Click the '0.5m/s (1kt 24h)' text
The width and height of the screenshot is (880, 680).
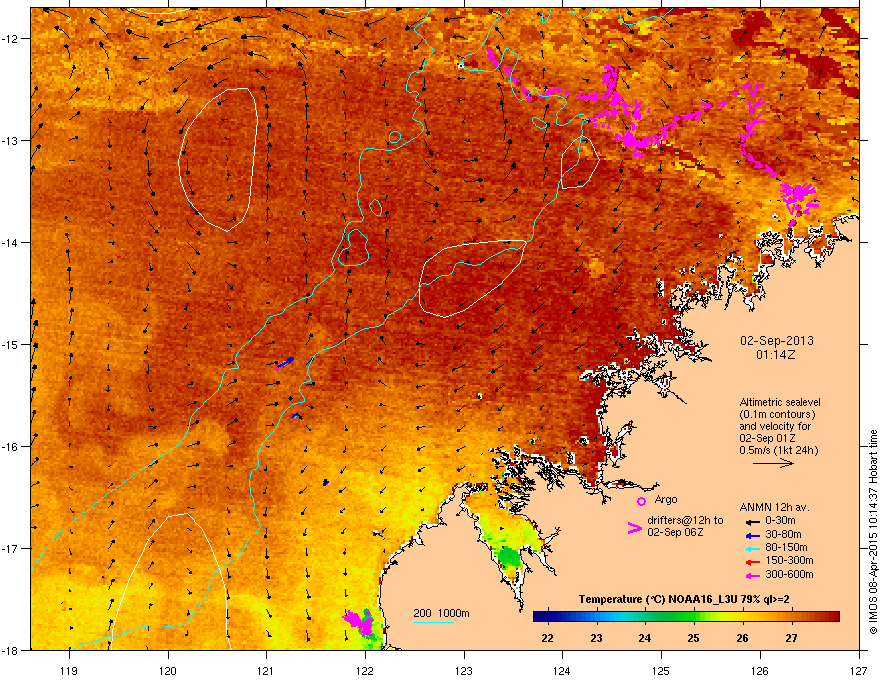[778, 451]
